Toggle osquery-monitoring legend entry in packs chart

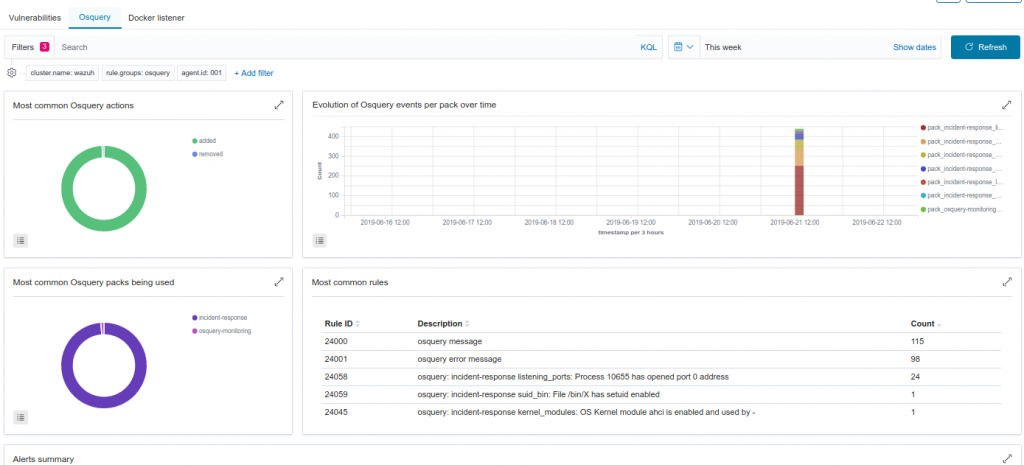(221, 331)
